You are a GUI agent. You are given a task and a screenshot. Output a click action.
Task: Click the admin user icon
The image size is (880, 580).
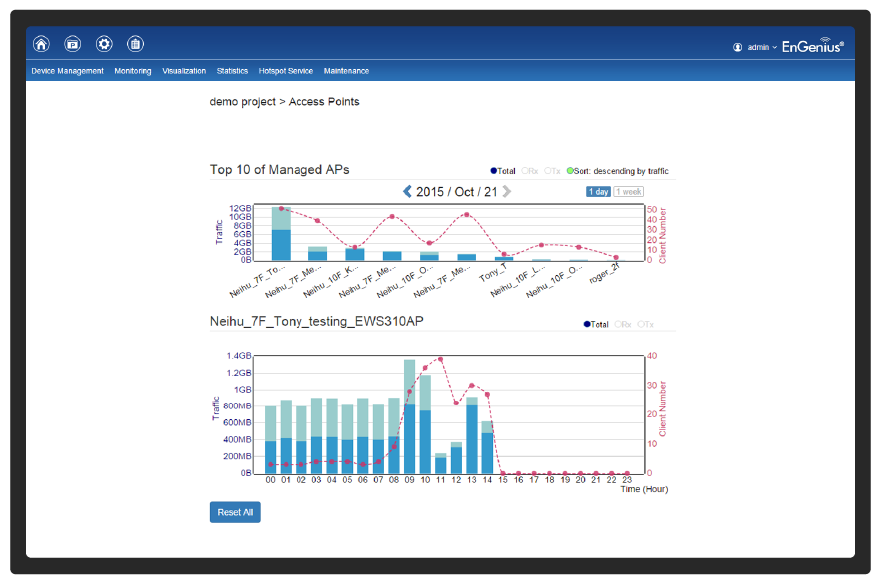tap(738, 47)
